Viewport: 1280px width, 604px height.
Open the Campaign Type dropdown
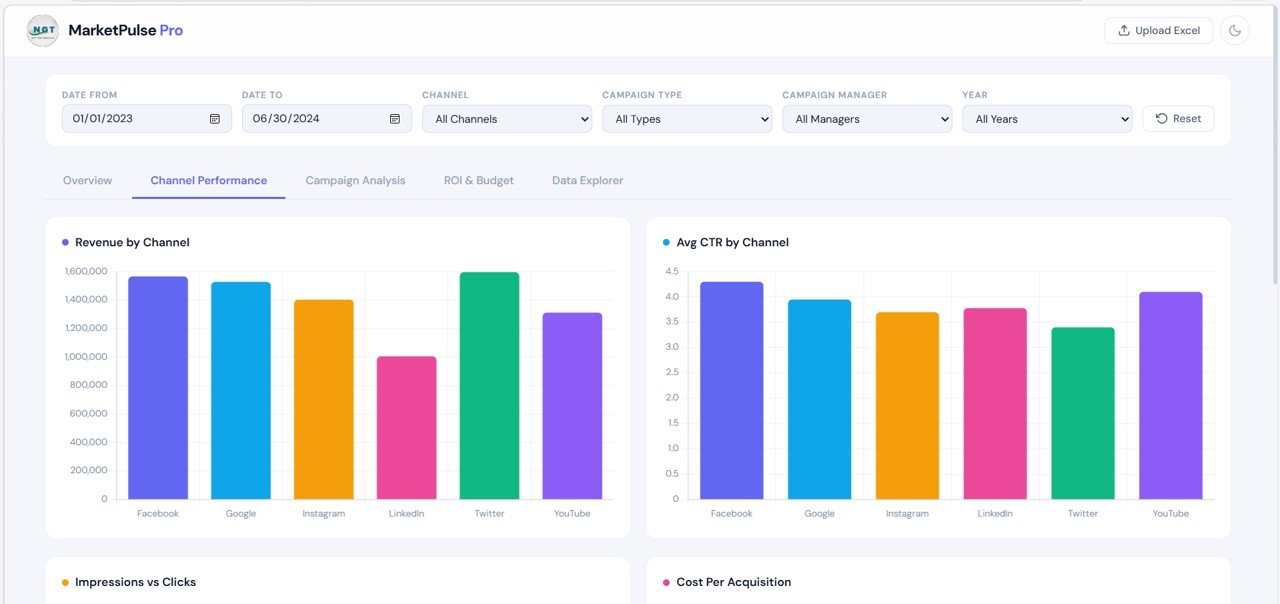click(686, 118)
